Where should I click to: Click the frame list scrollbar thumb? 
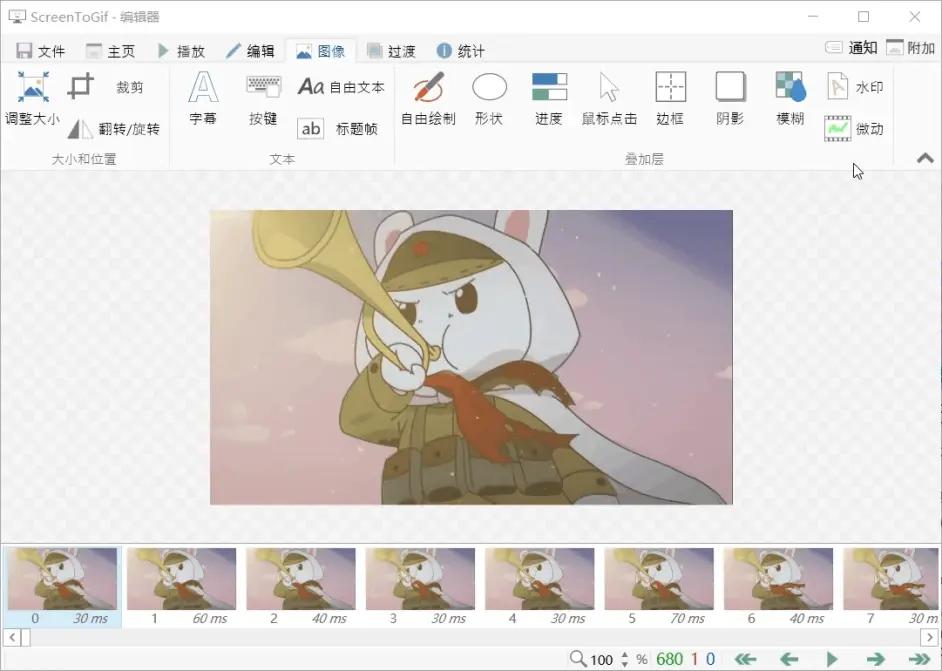pyautogui.click(x=26, y=637)
